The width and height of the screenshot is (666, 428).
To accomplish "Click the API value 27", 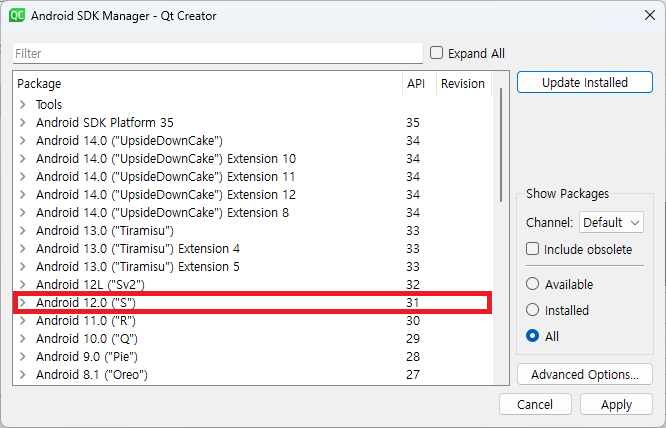I will [x=412, y=374].
